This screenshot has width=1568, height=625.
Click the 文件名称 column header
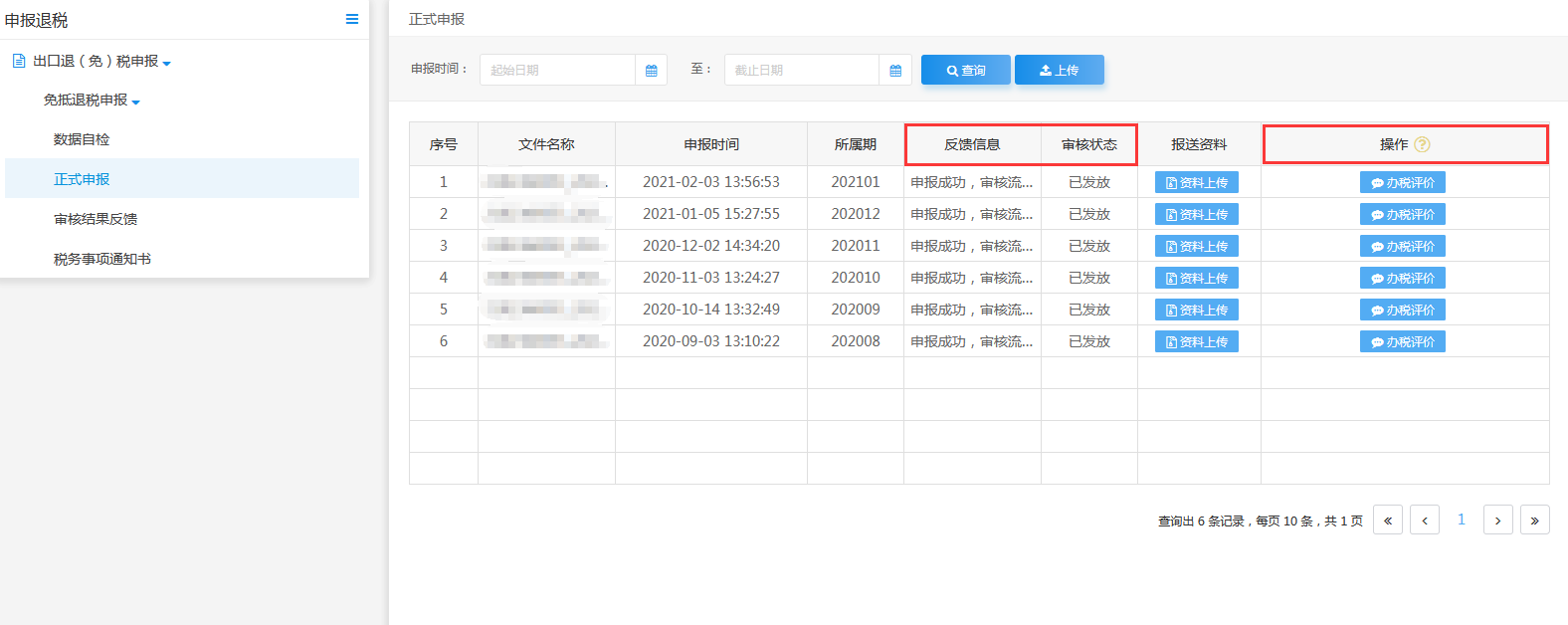pos(546,144)
